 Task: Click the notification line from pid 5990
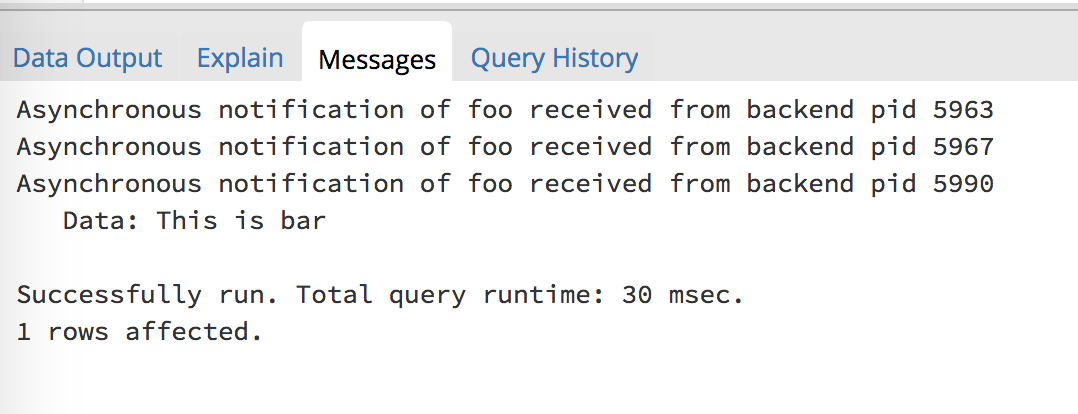pos(504,184)
